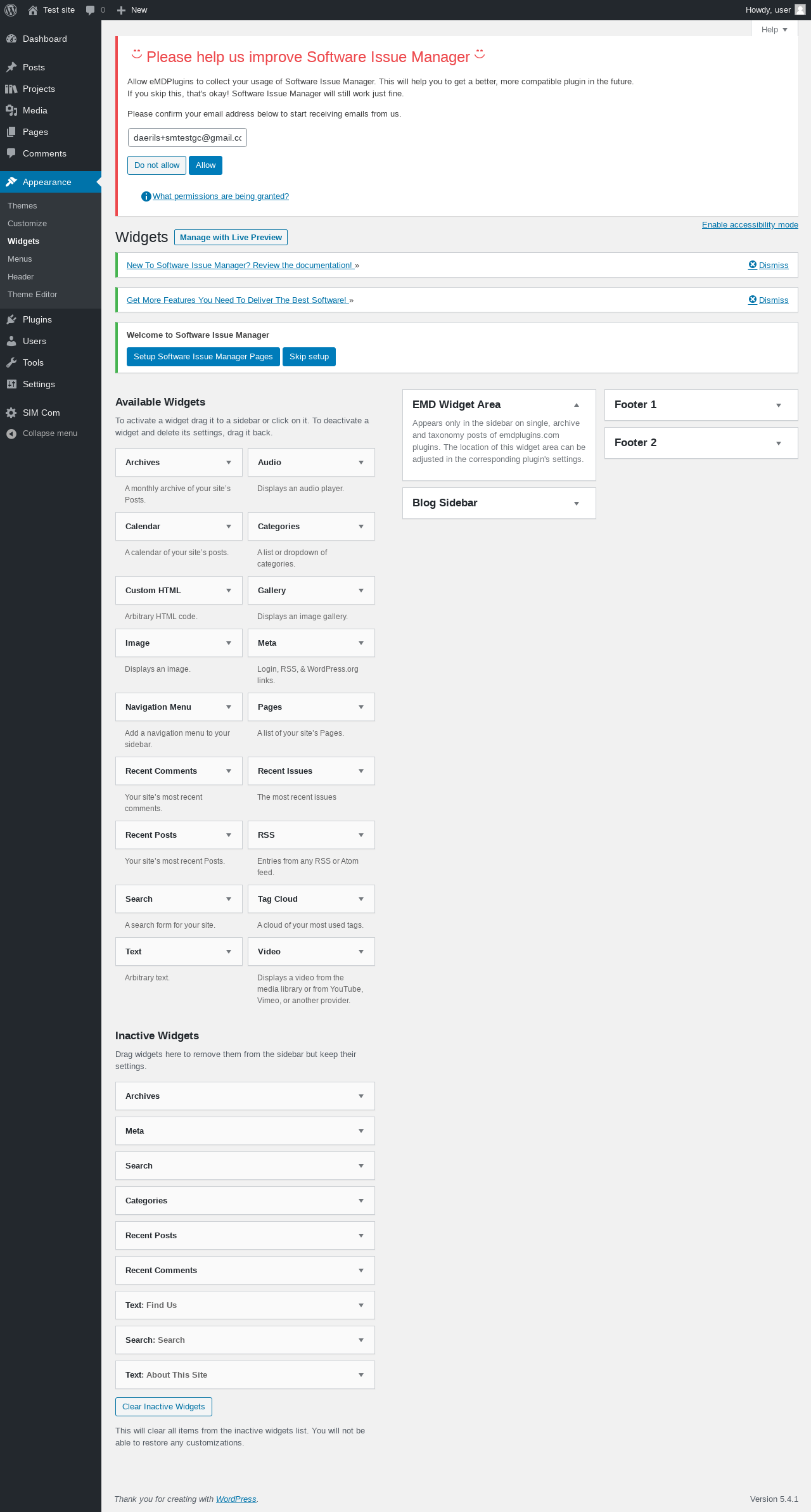This screenshot has height=1512, width=811.
Task: Click the Projects books icon
Action: (x=11, y=89)
